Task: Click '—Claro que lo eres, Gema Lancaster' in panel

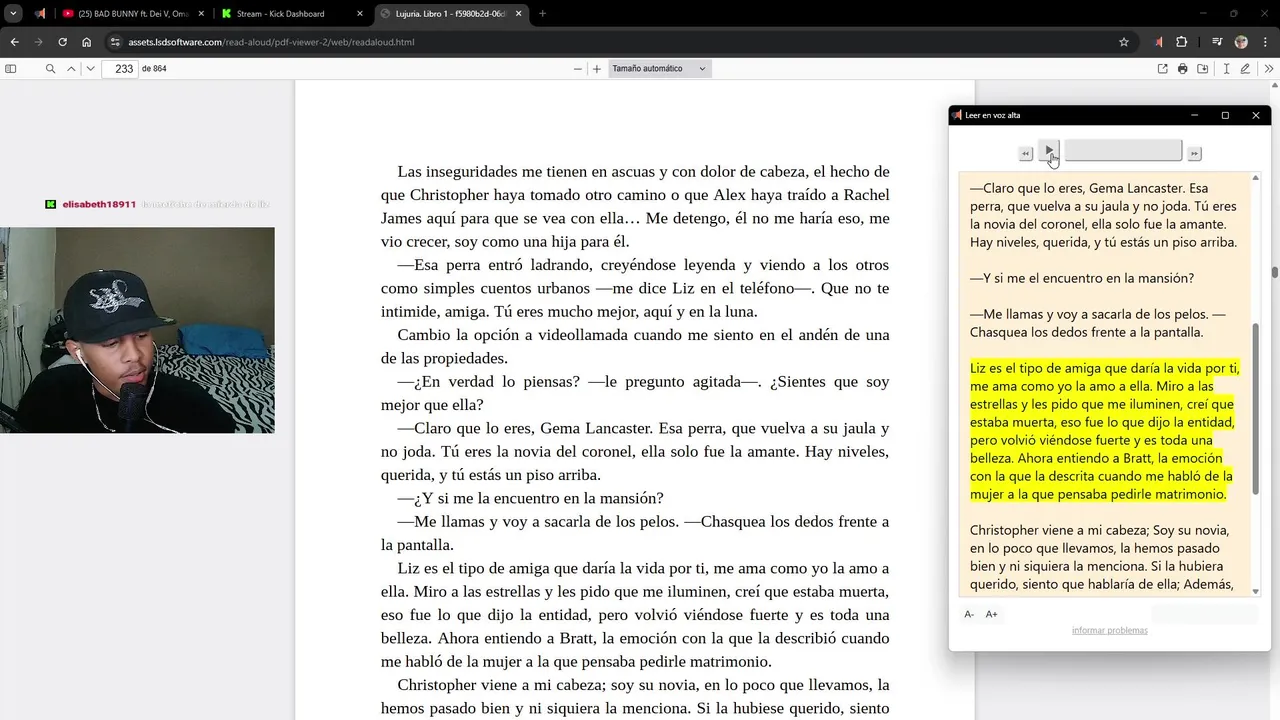Action: [1103, 215]
